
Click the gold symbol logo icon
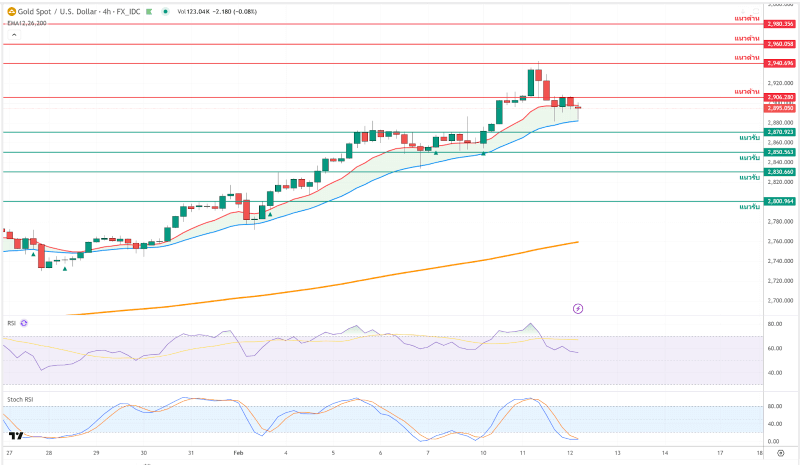click(x=7, y=11)
